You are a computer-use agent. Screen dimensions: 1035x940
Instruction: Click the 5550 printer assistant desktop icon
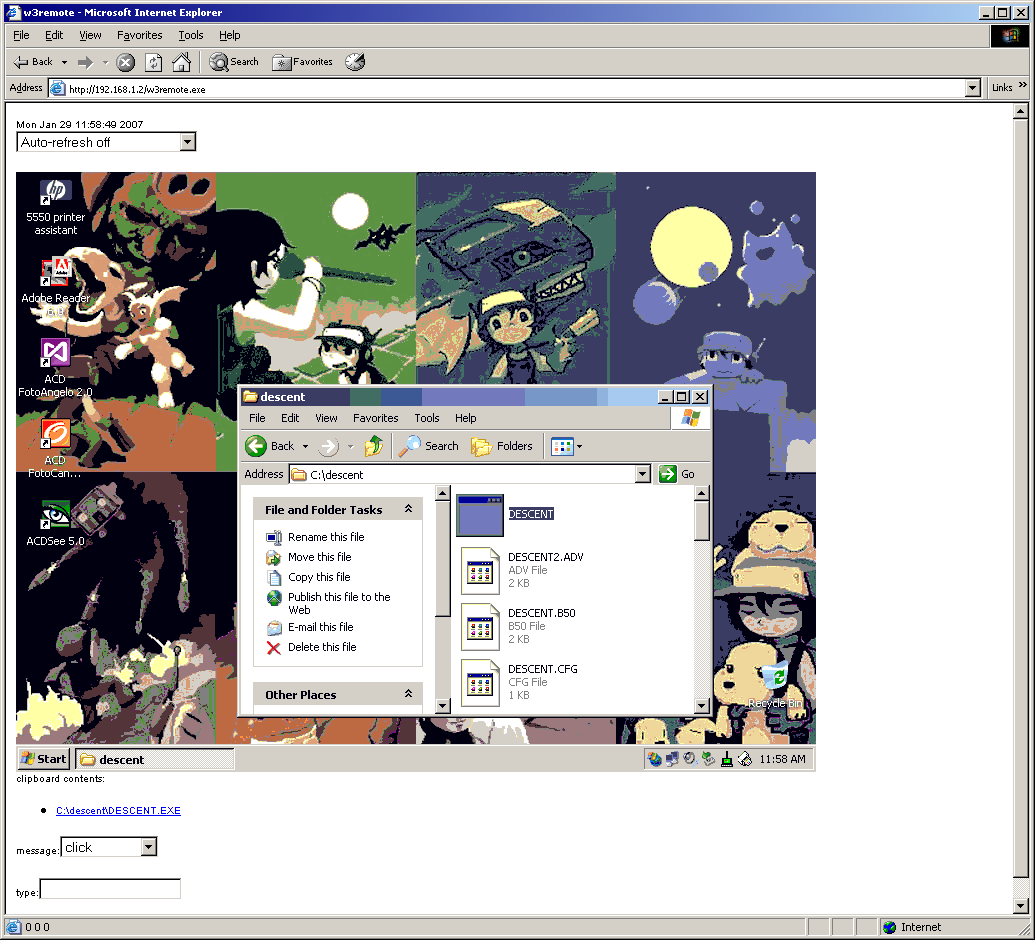tap(55, 207)
